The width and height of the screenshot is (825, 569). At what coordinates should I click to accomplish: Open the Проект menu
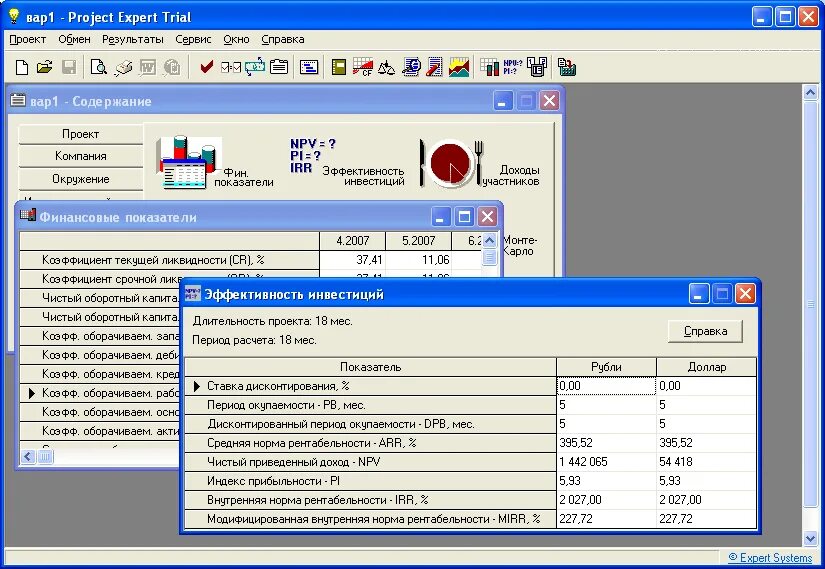27,39
